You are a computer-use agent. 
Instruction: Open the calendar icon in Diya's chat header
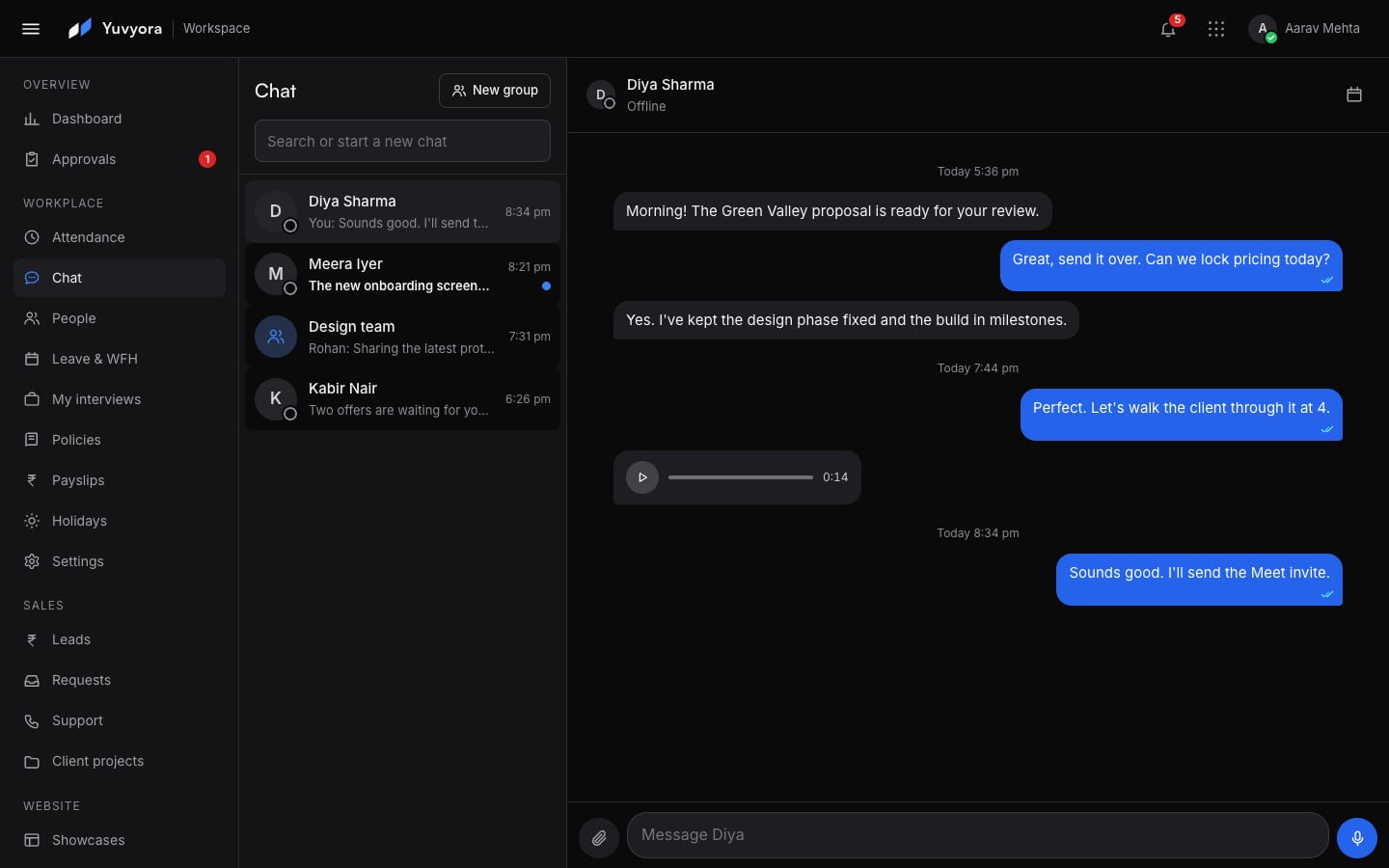click(1354, 95)
